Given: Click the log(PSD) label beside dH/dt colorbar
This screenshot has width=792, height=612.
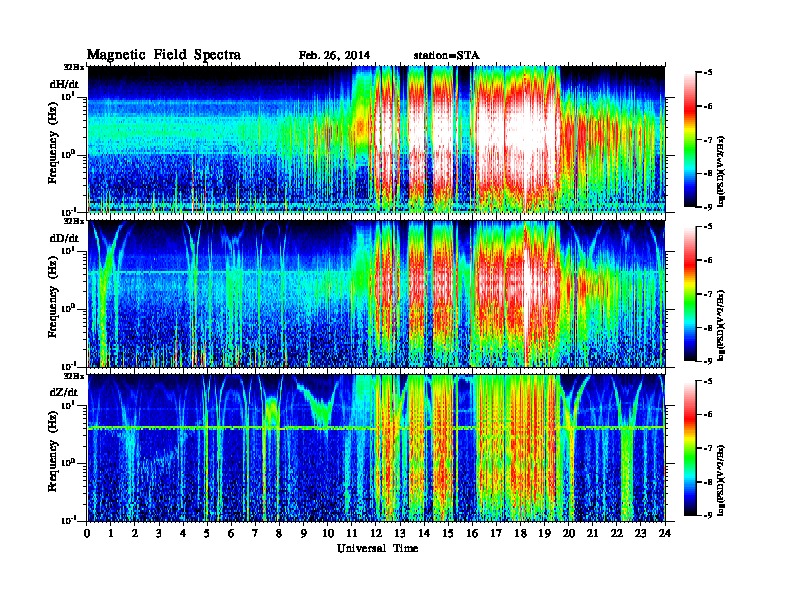Looking at the screenshot, I should tap(721, 171).
